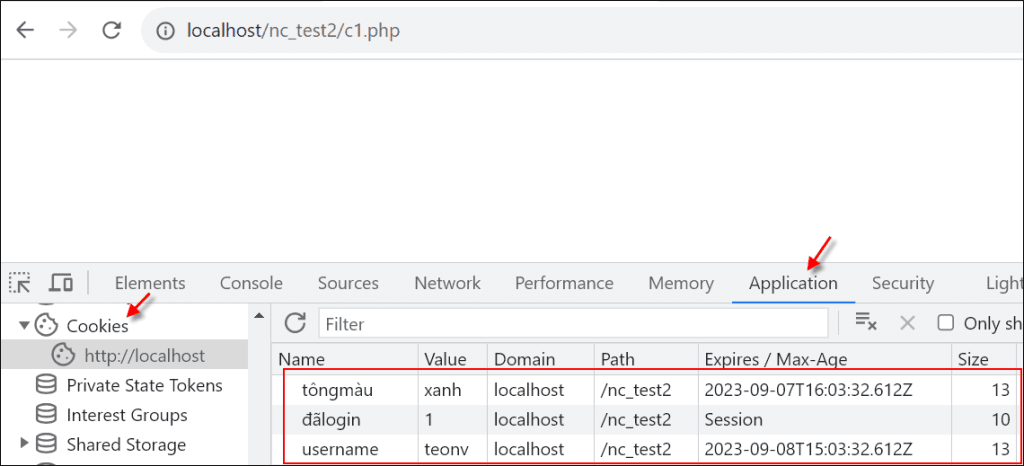
Task: Click the Shared Storage database icon
Action: (x=45, y=444)
